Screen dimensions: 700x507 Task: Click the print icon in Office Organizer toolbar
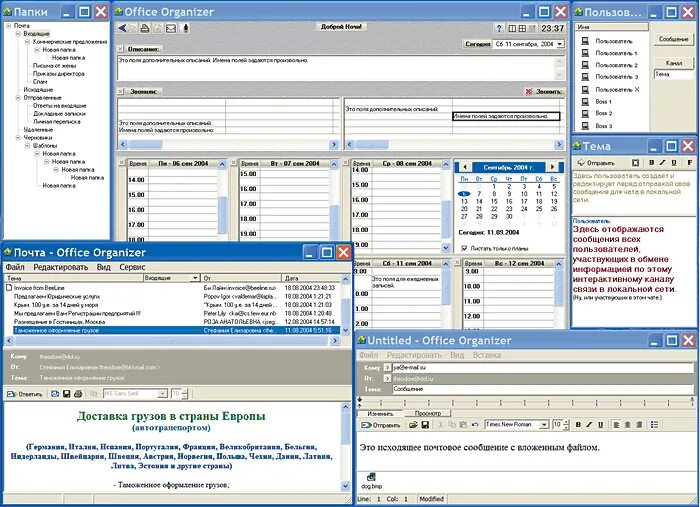tap(145, 28)
